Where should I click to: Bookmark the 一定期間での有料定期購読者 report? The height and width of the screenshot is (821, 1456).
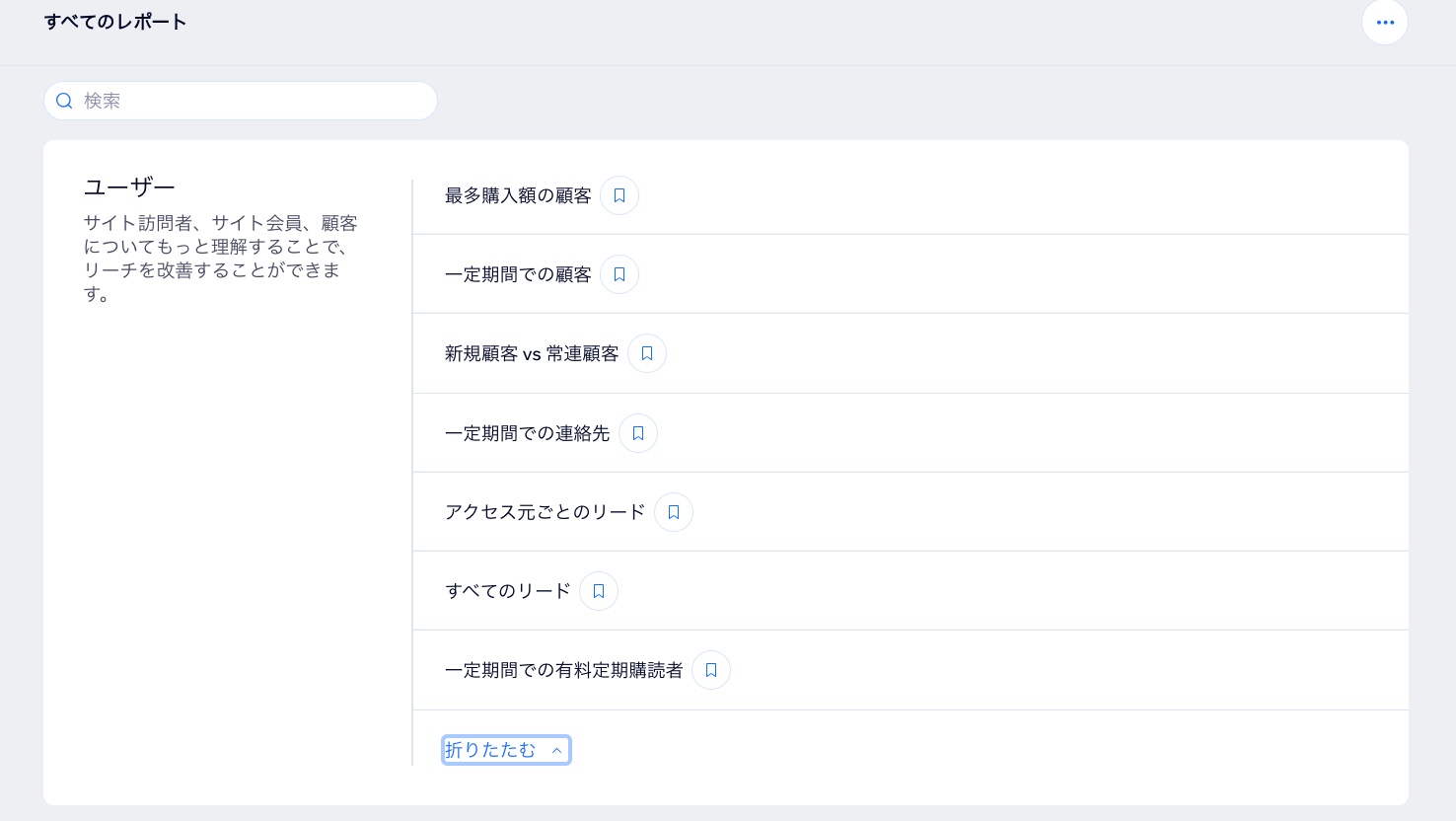pos(711,670)
